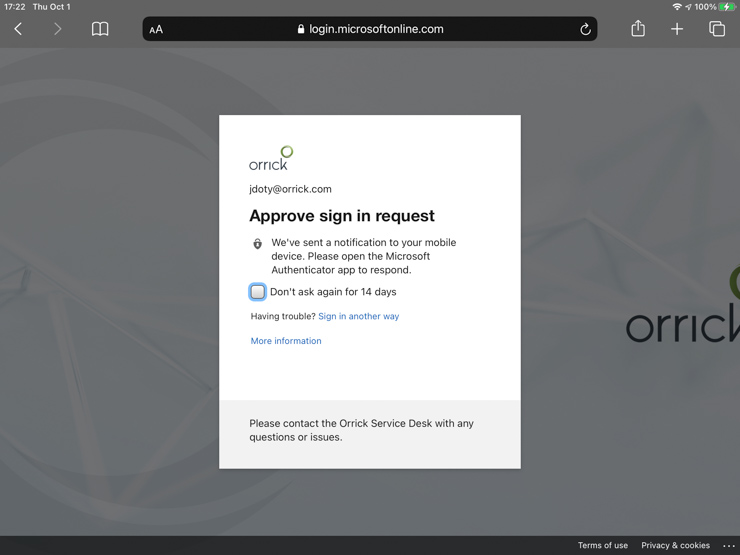Open Privacy & cookies in footer
The image size is (740, 555).
tap(675, 546)
